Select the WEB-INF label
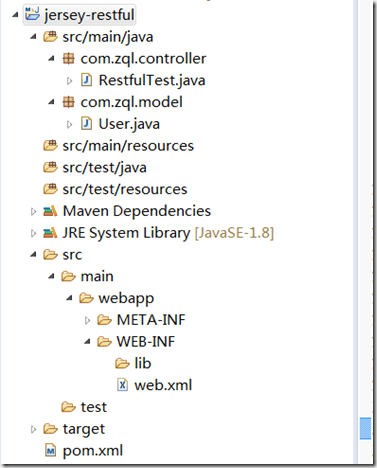377x468 pixels. (x=146, y=342)
